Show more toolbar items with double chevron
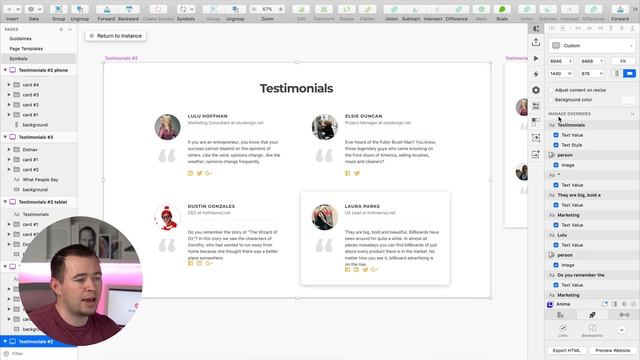640x360 pixels. (x=635, y=9)
